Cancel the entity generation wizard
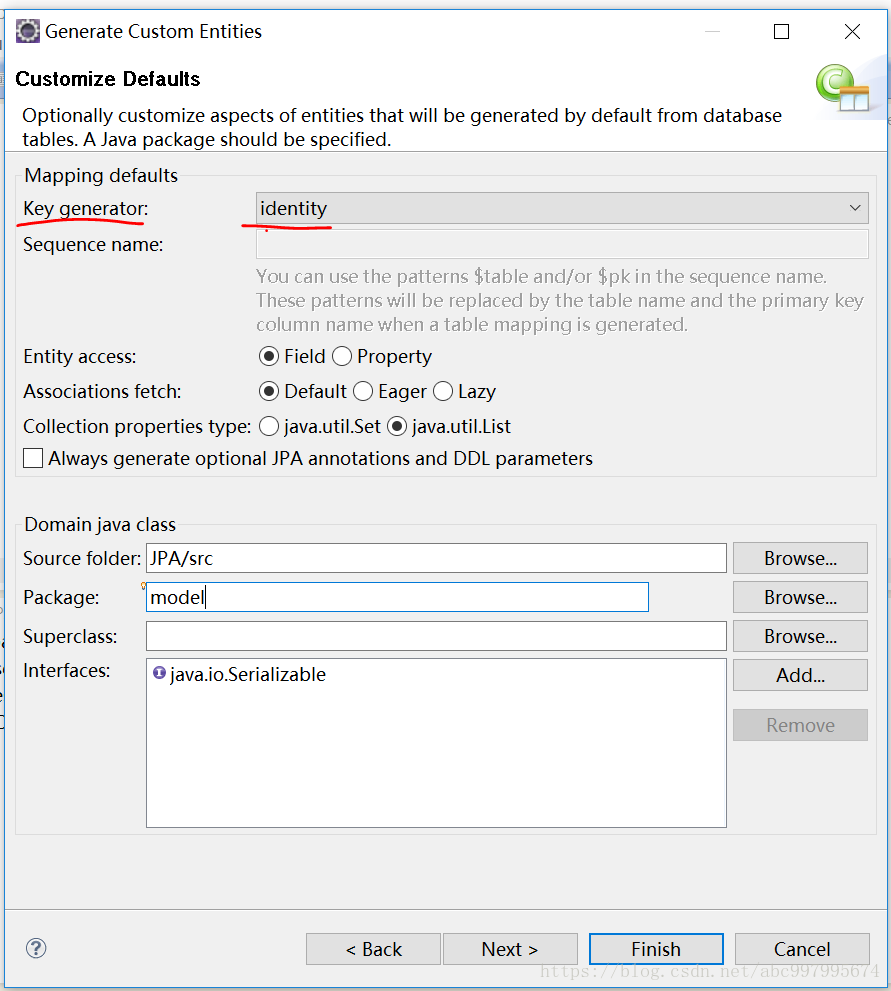 pos(802,948)
